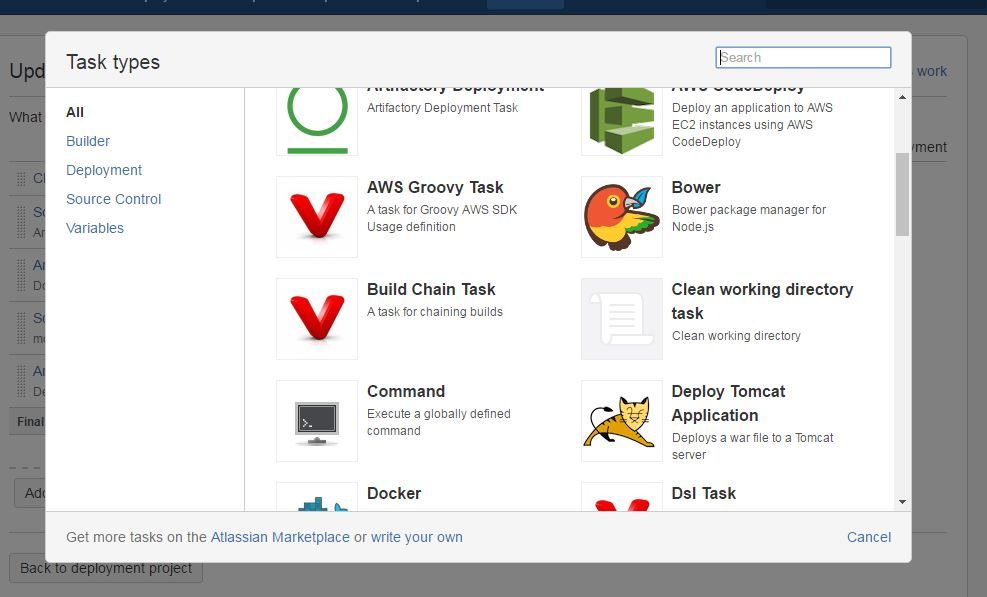Screen dimensions: 987x597
Task: Choose the Bower bird icon
Action: [x=622, y=217]
